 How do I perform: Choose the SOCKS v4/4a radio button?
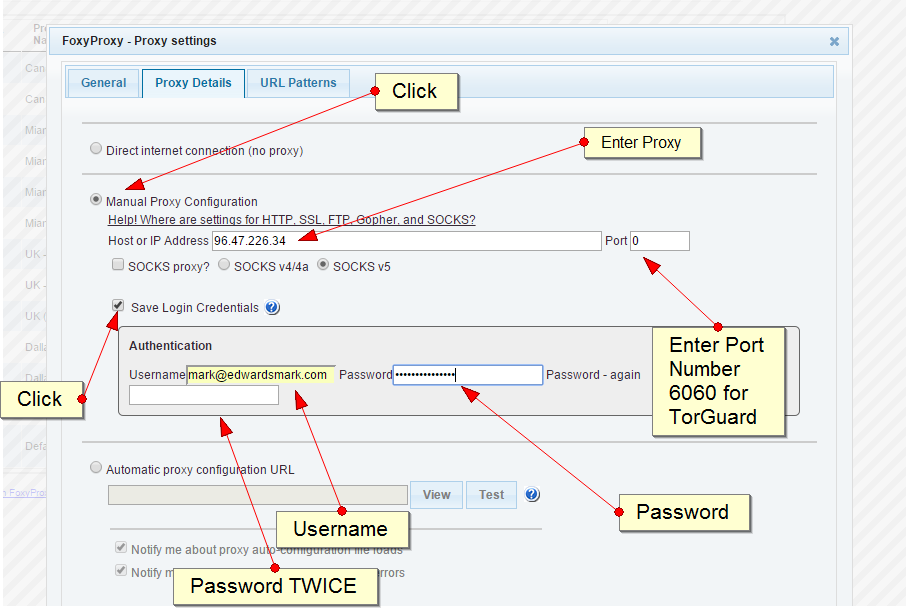[x=224, y=265]
